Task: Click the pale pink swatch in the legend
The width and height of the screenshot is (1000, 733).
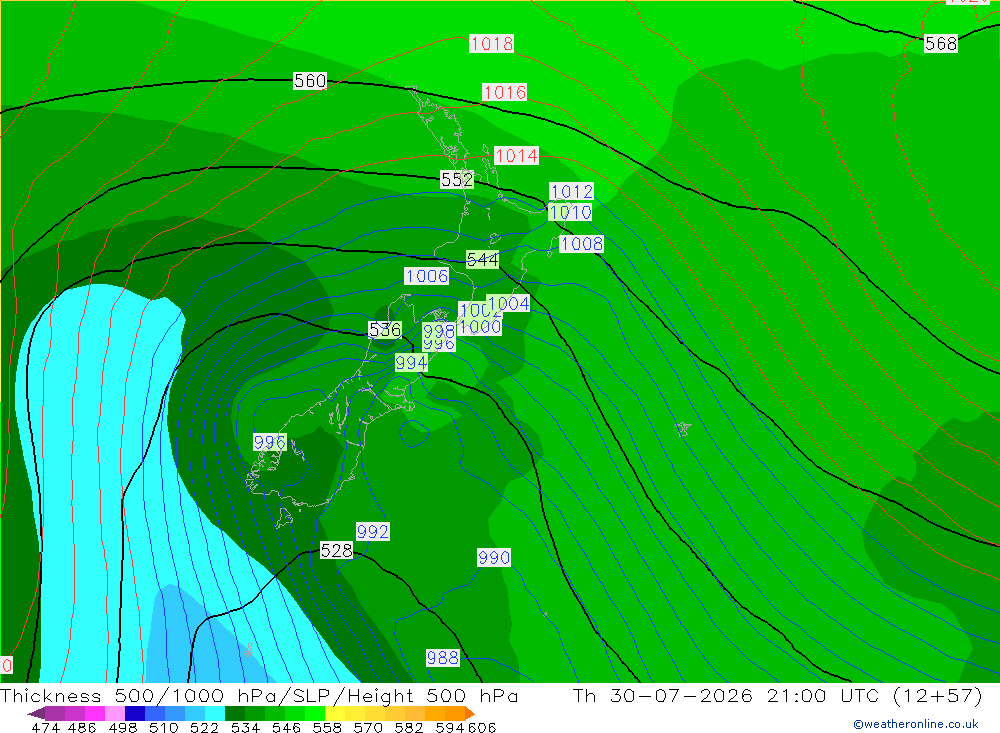Action: (x=115, y=713)
